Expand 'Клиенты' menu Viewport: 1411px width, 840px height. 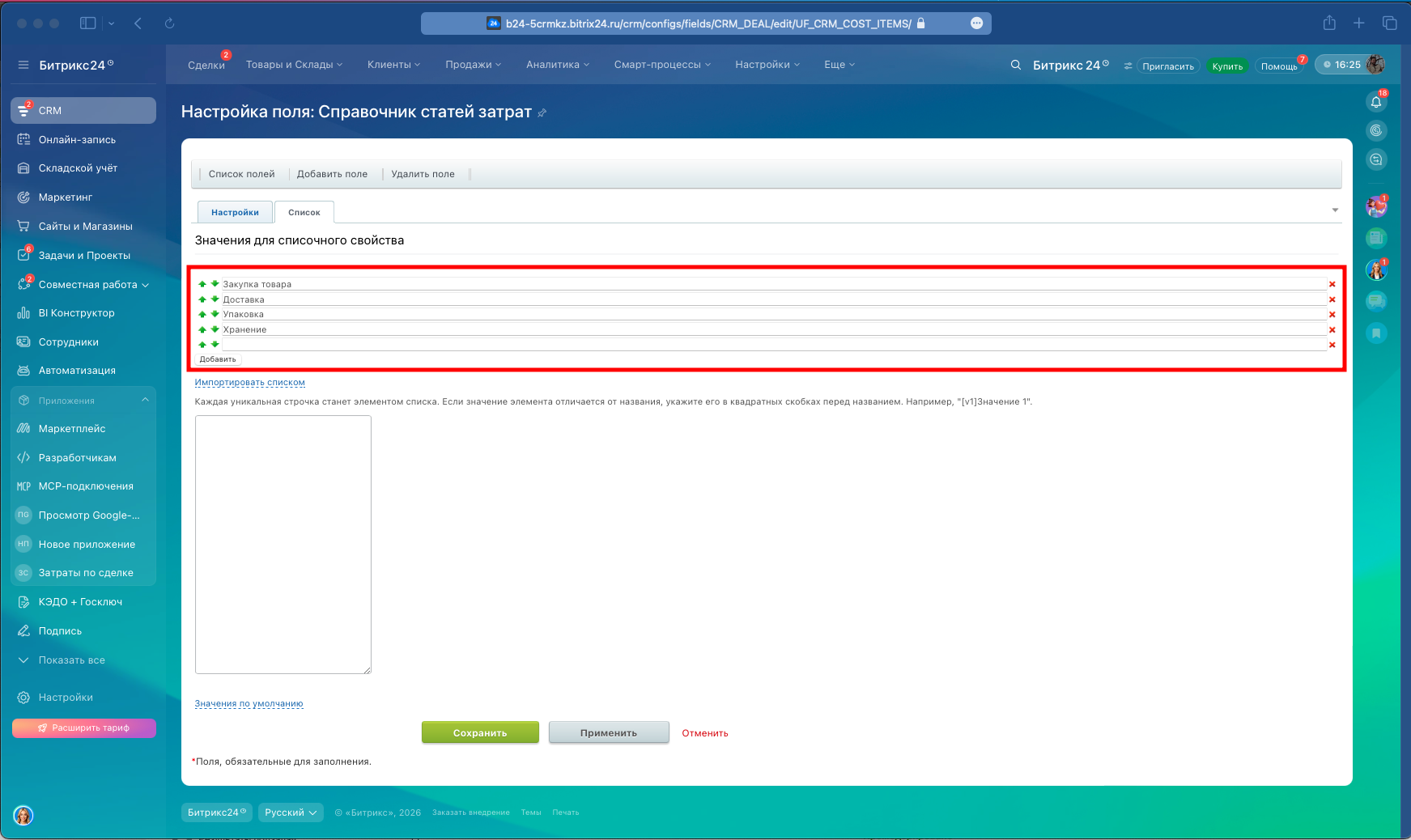[393, 65]
